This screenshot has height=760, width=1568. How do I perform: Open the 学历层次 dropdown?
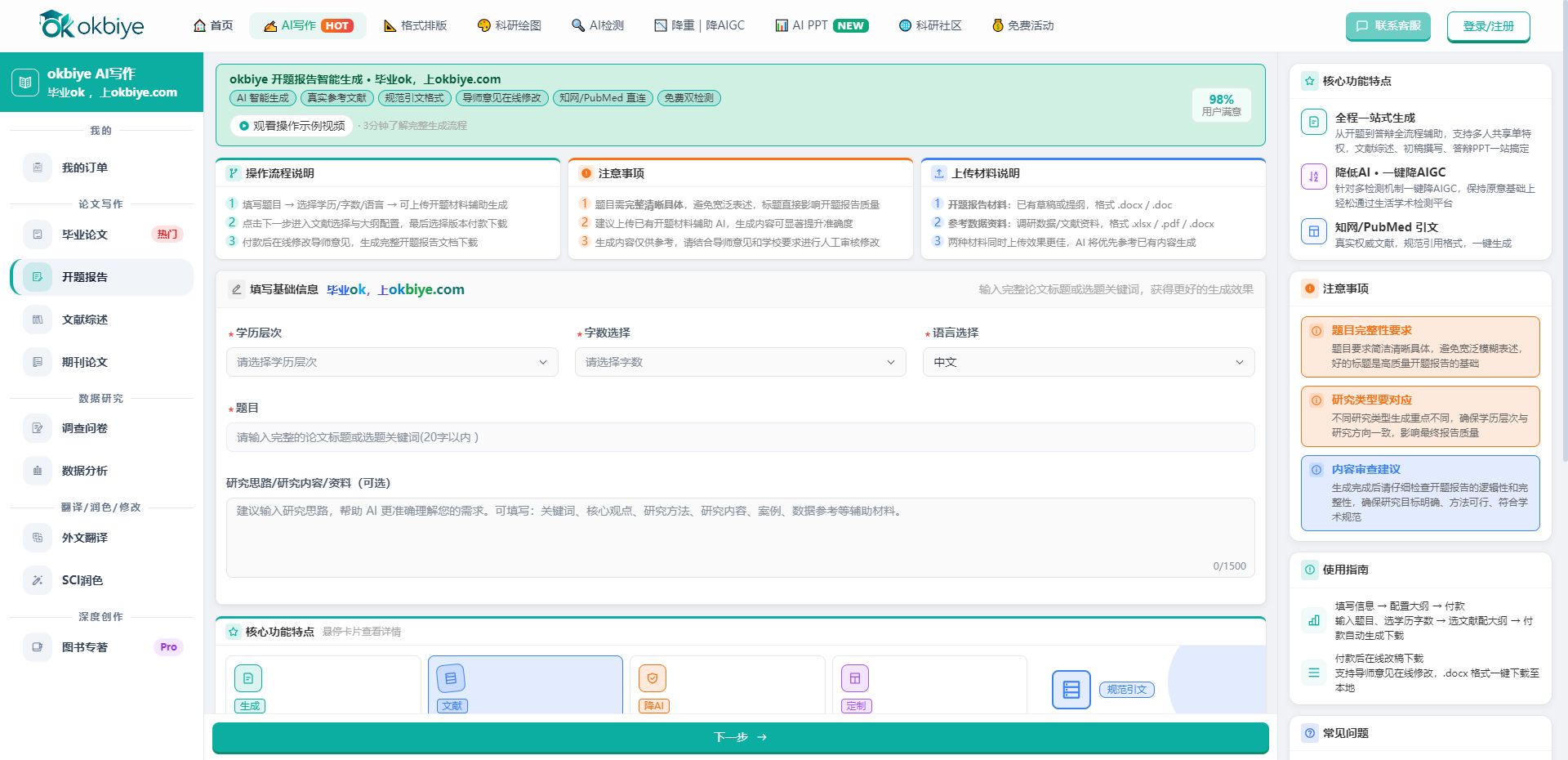click(392, 362)
